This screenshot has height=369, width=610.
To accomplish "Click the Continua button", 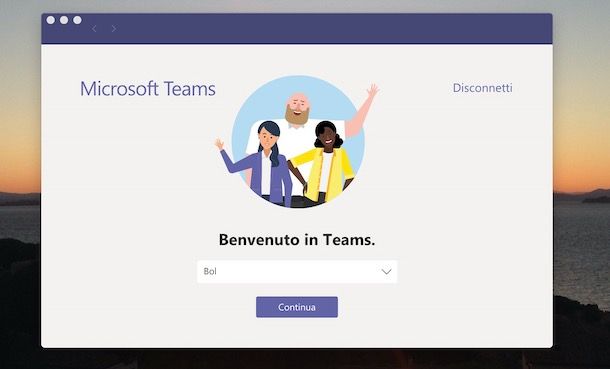I will pos(297,307).
